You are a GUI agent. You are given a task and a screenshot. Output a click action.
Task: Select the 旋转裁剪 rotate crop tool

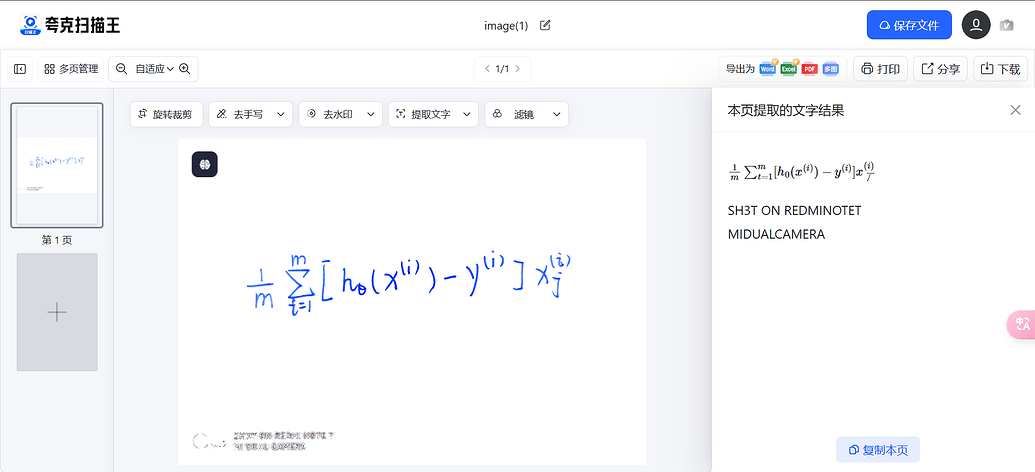coord(167,114)
